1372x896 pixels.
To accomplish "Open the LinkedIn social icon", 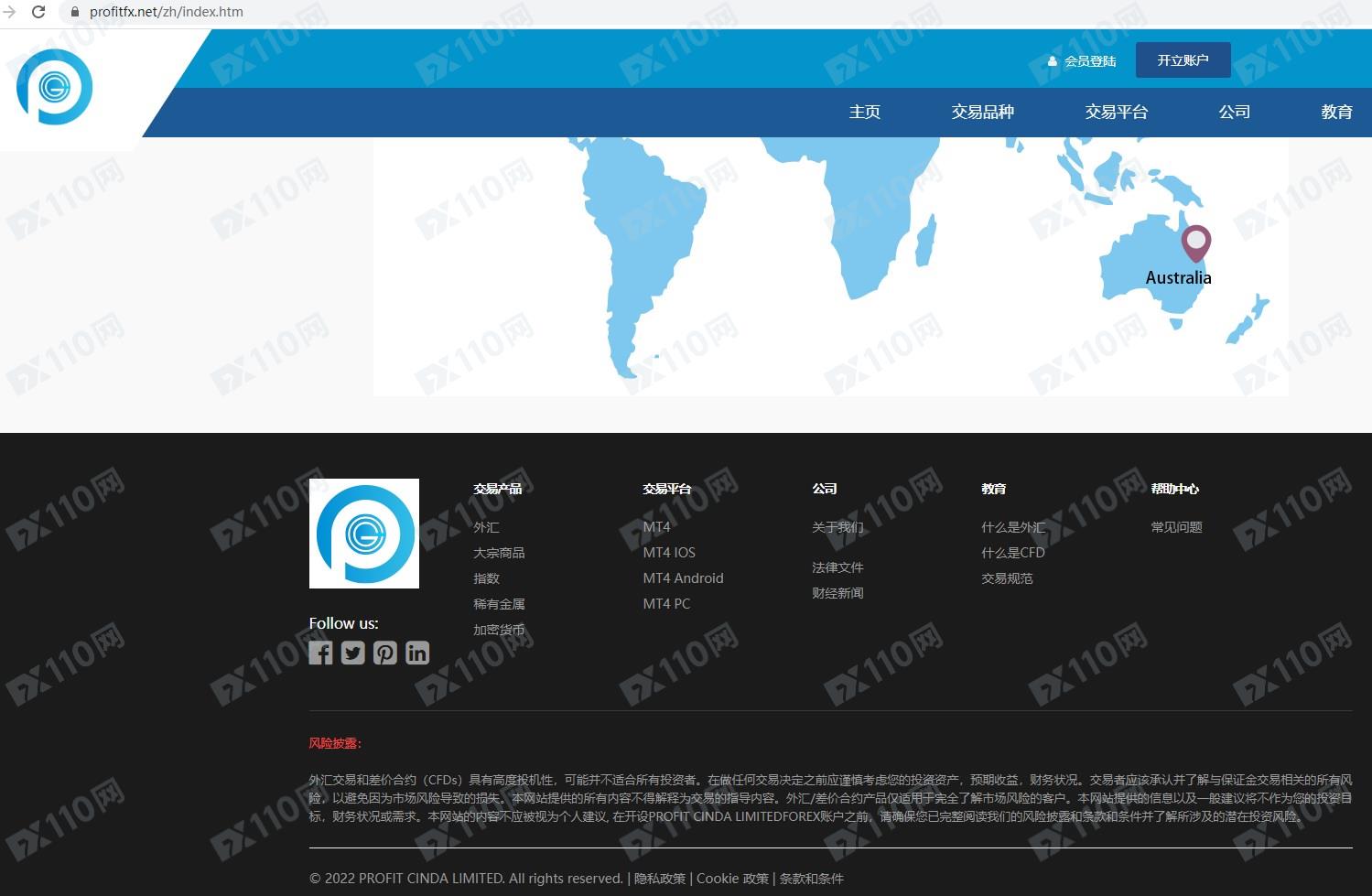I will [417, 653].
